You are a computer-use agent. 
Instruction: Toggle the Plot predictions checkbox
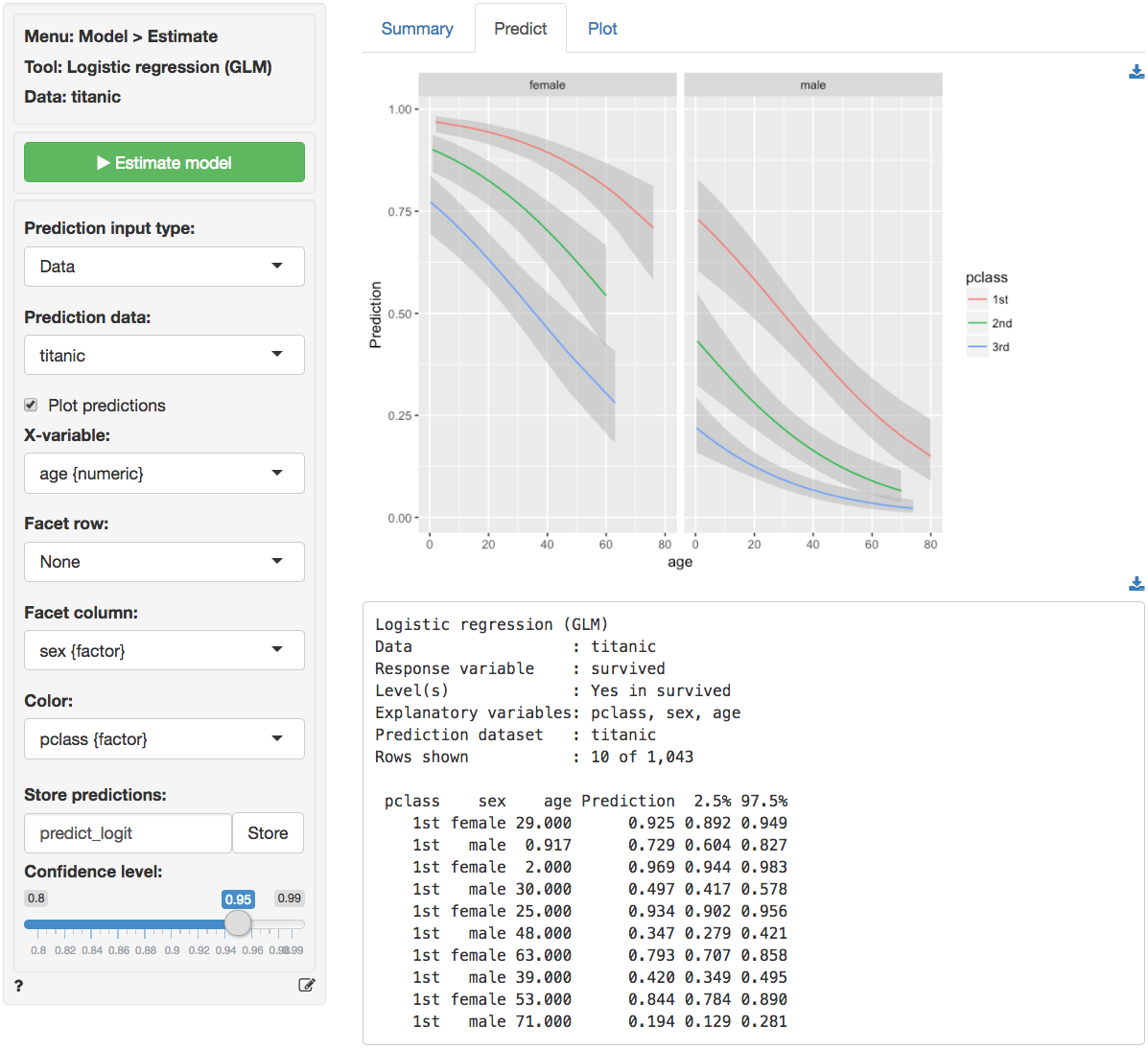pyautogui.click(x=31, y=405)
